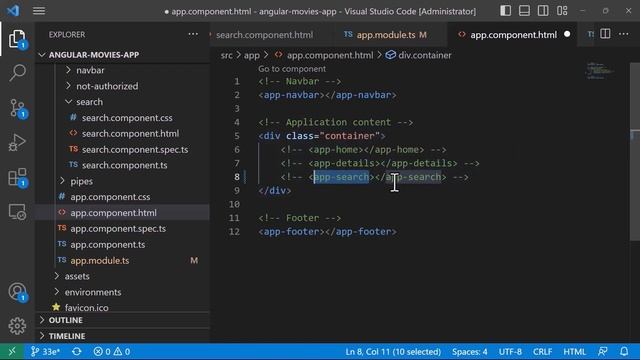Change encoding via UTF-8
The image size is (640, 360).
(510, 351)
